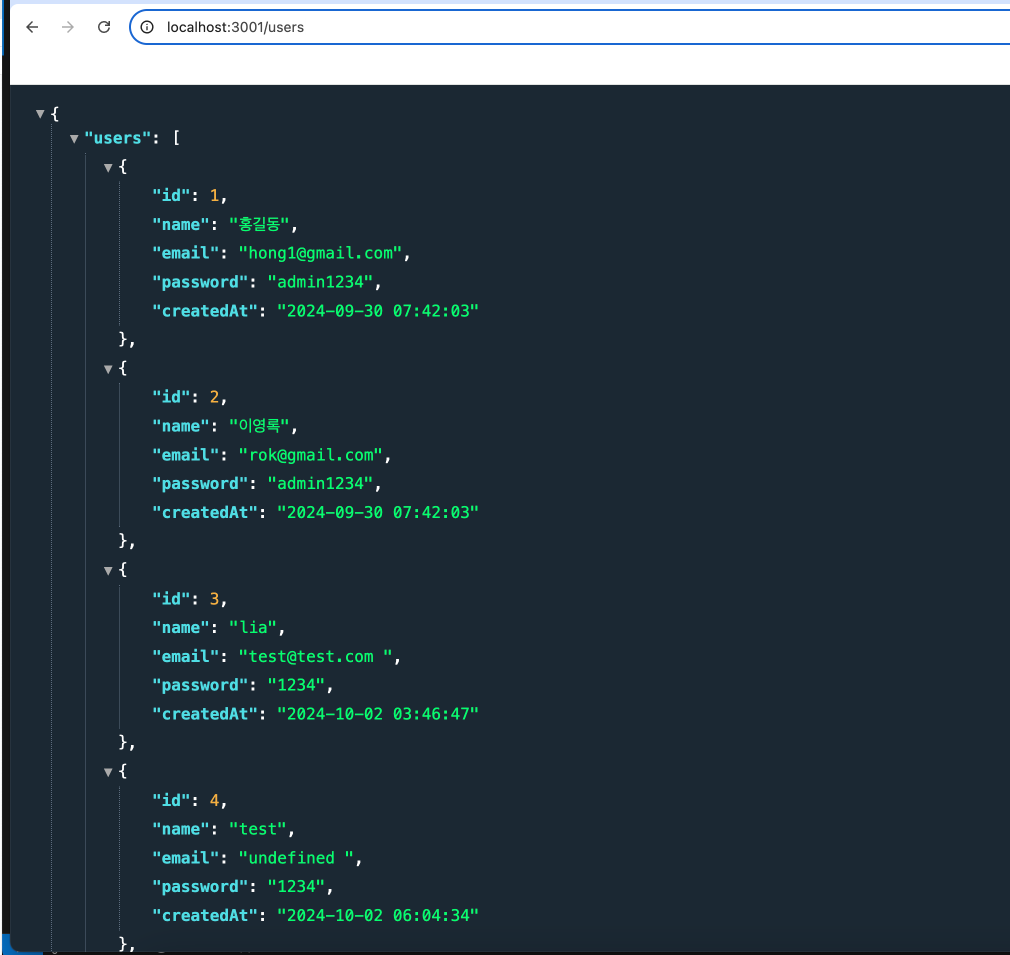This screenshot has height=955, width=1010.
Task: Select the name value "홍길동"
Action: (259, 224)
